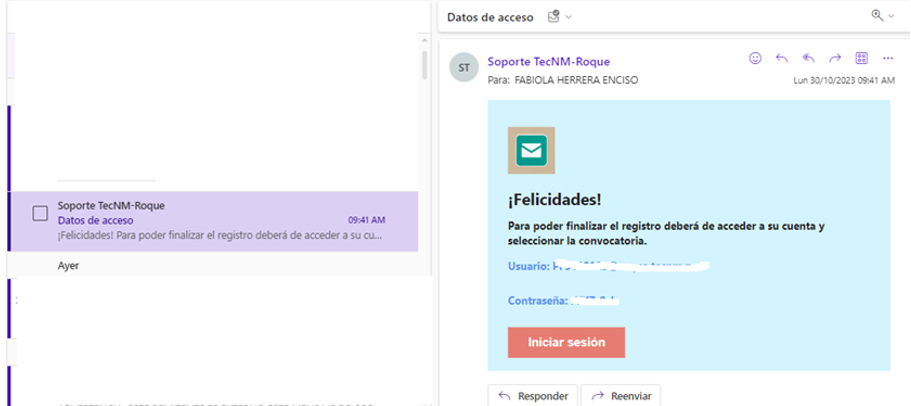
Task: Click the ST sender avatar
Action: 464,68
